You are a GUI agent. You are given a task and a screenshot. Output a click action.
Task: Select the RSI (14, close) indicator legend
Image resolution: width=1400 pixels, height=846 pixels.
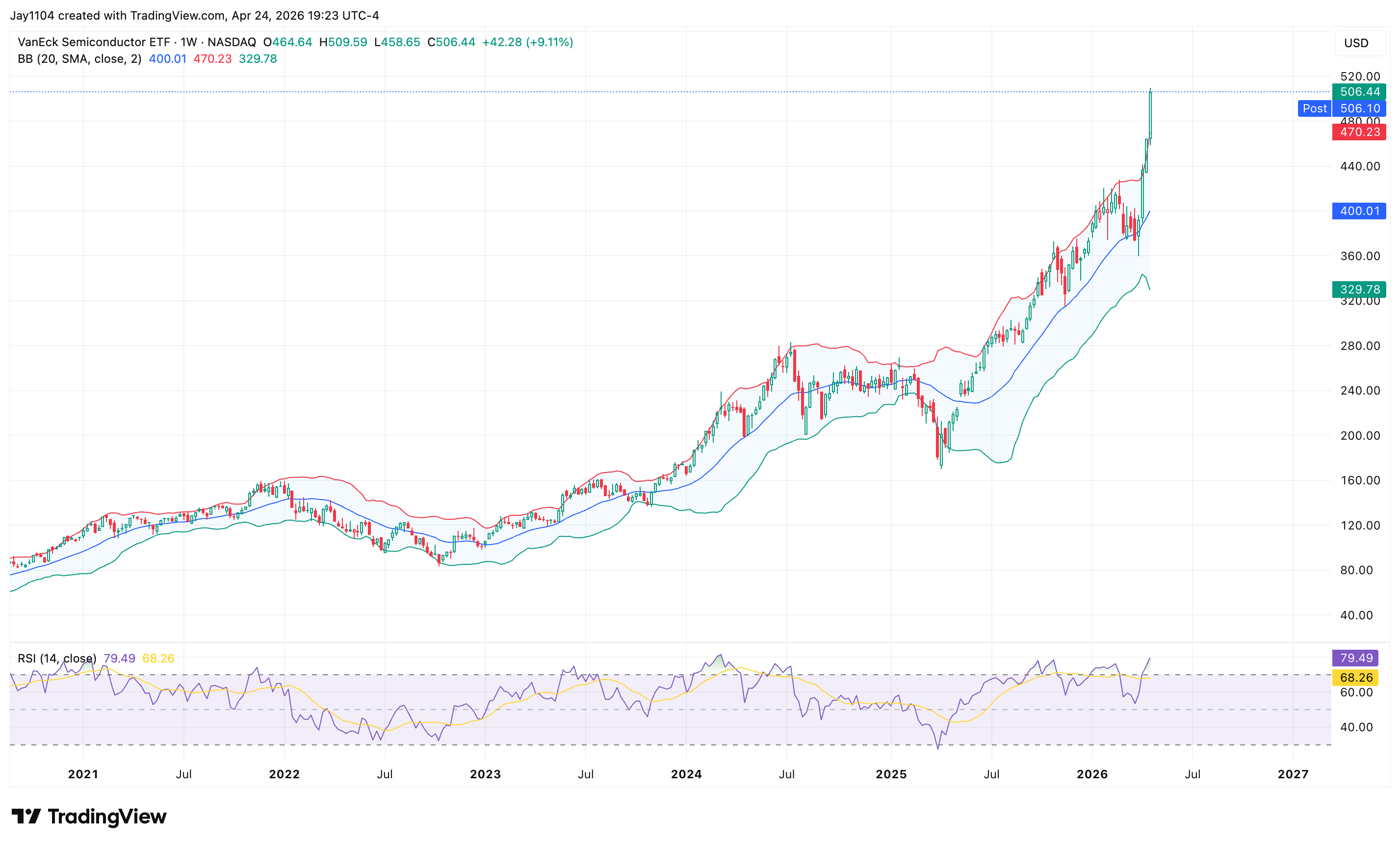tap(57, 659)
